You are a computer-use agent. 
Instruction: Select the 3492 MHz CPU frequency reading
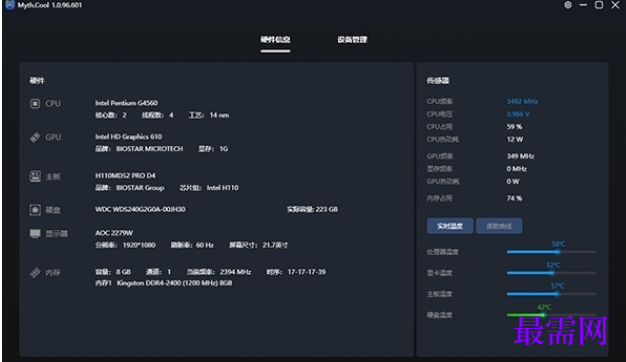522,101
